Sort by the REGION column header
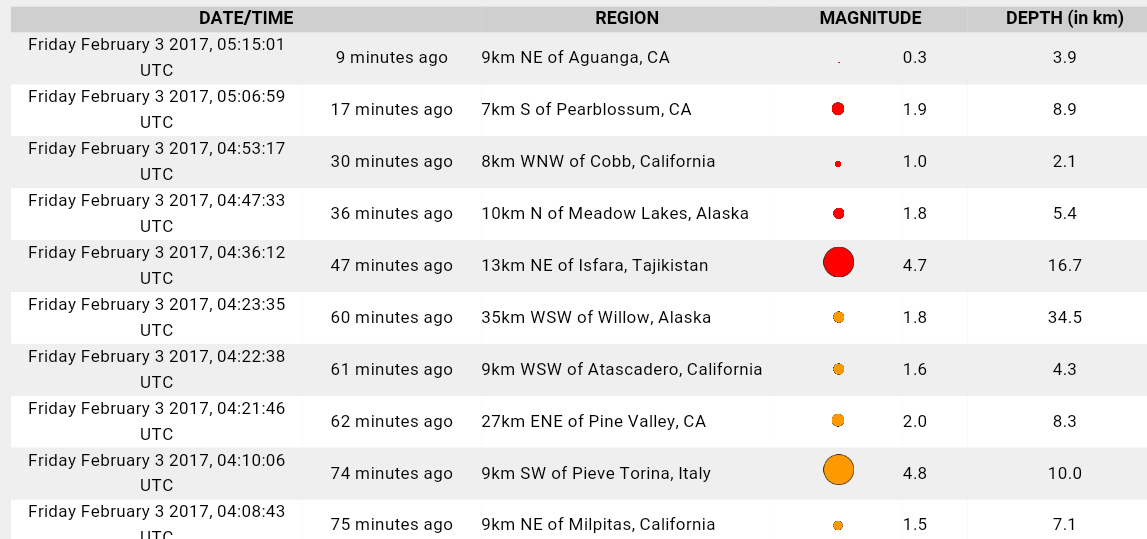Image resolution: width=1147 pixels, height=539 pixels. [x=627, y=18]
